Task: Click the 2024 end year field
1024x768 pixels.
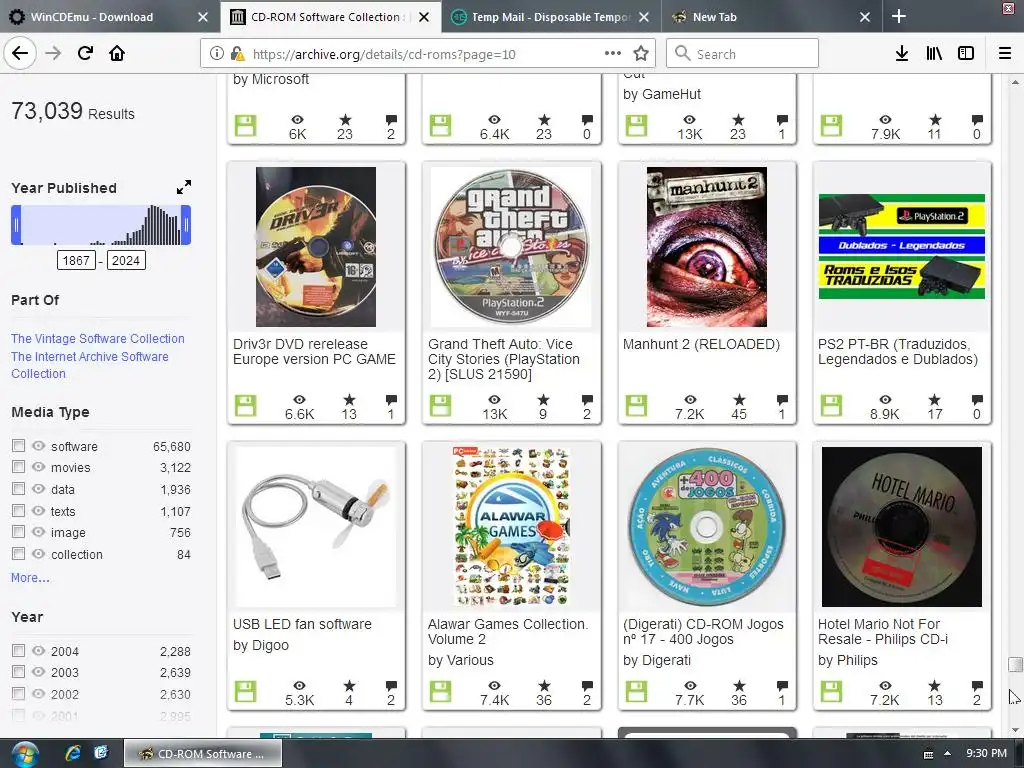Action: 126,261
